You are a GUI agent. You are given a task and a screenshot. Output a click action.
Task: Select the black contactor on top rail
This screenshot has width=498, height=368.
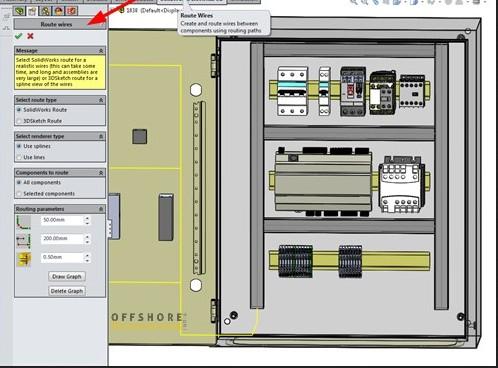point(383,92)
